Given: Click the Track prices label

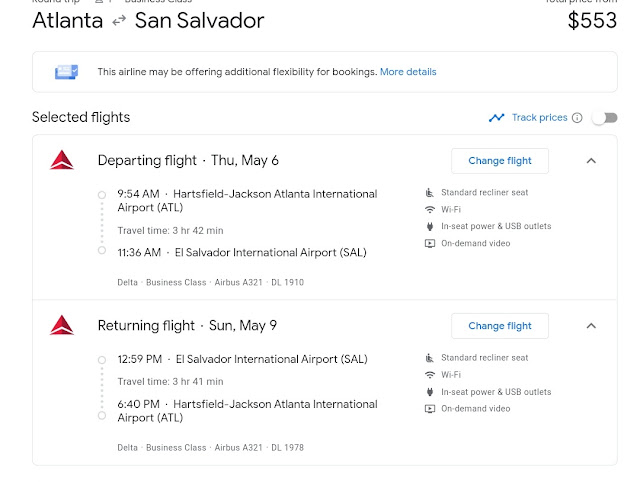Looking at the screenshot, I should (539, 118).
